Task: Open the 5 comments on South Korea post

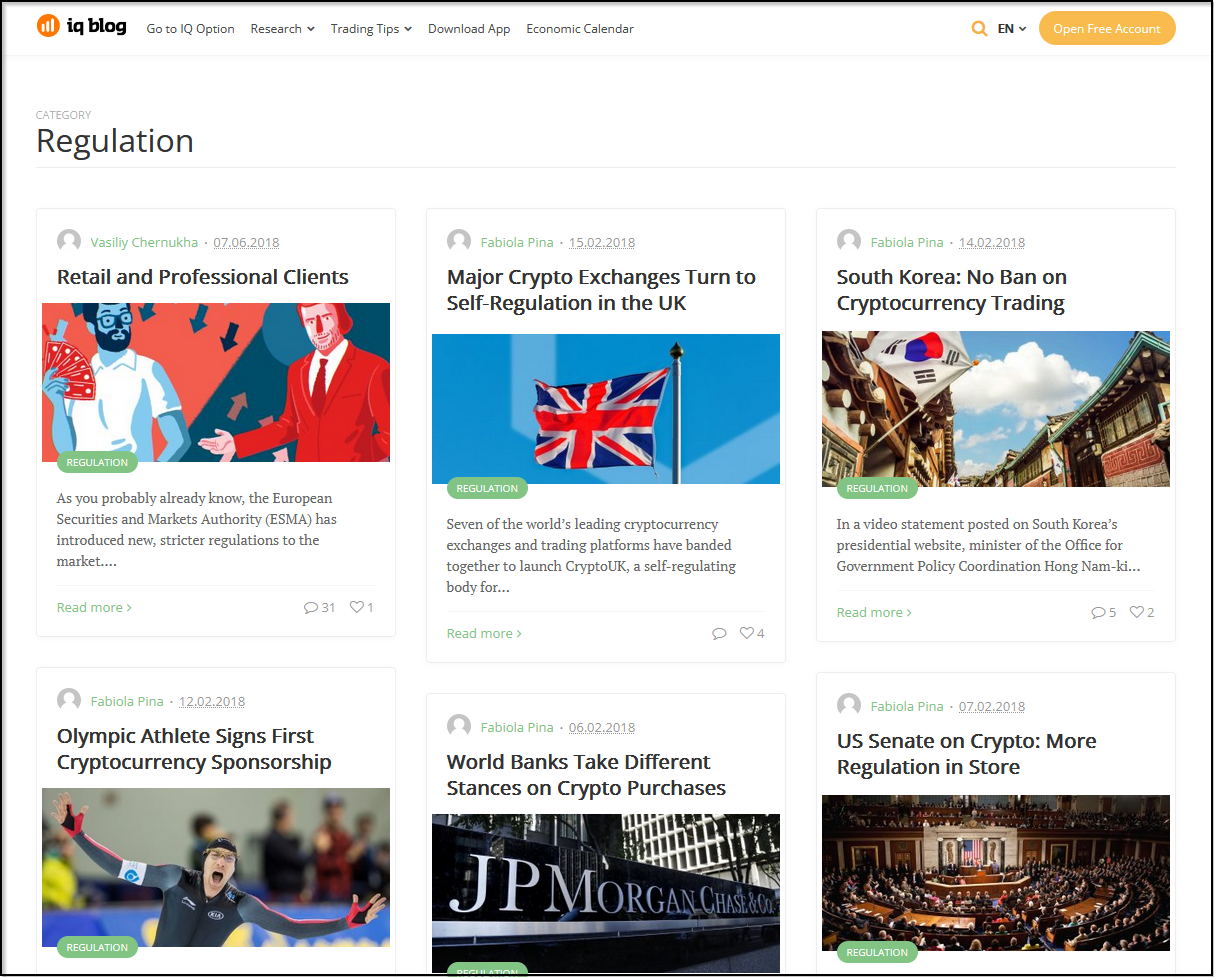Action: (x=1103, y=612)
